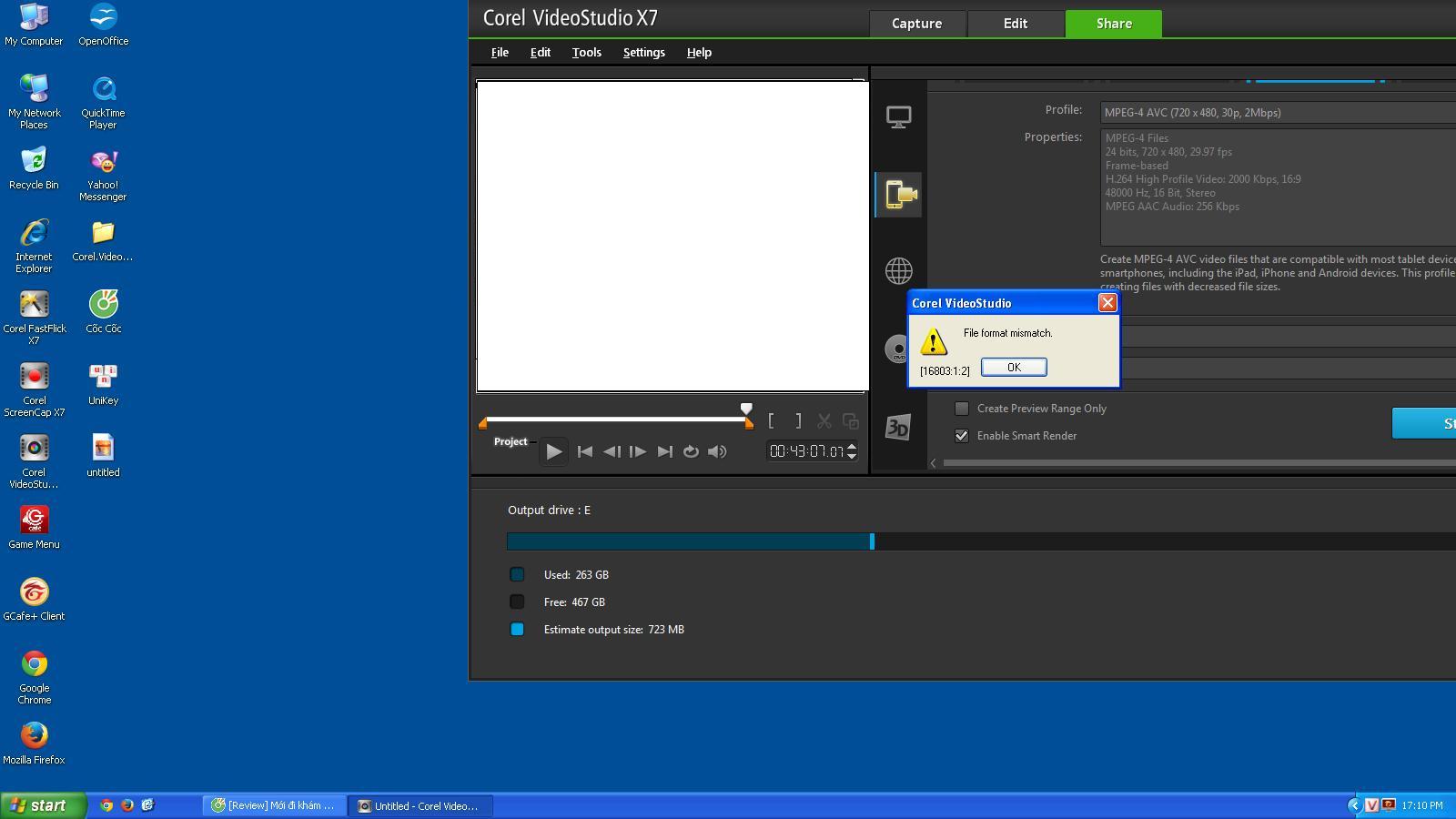Image resolution: width=1456 pixels, height=819 pixels.
Task: Click the scroll-left arrow in Share panel
Action: [934, 463]
